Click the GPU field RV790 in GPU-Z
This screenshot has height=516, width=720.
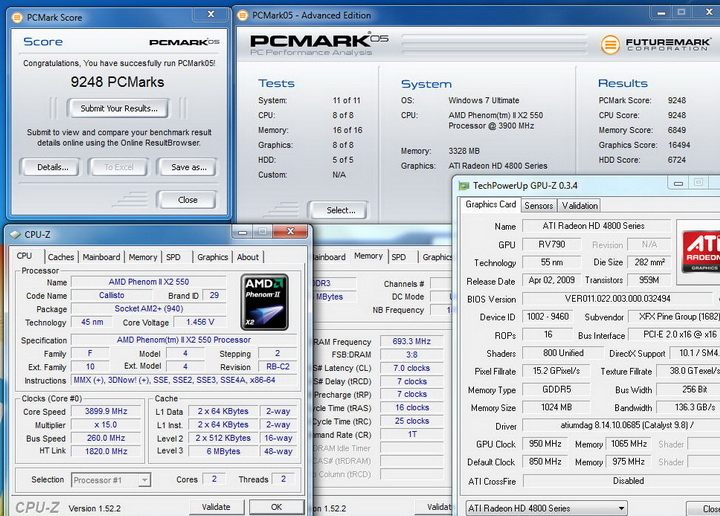[551, 244]
